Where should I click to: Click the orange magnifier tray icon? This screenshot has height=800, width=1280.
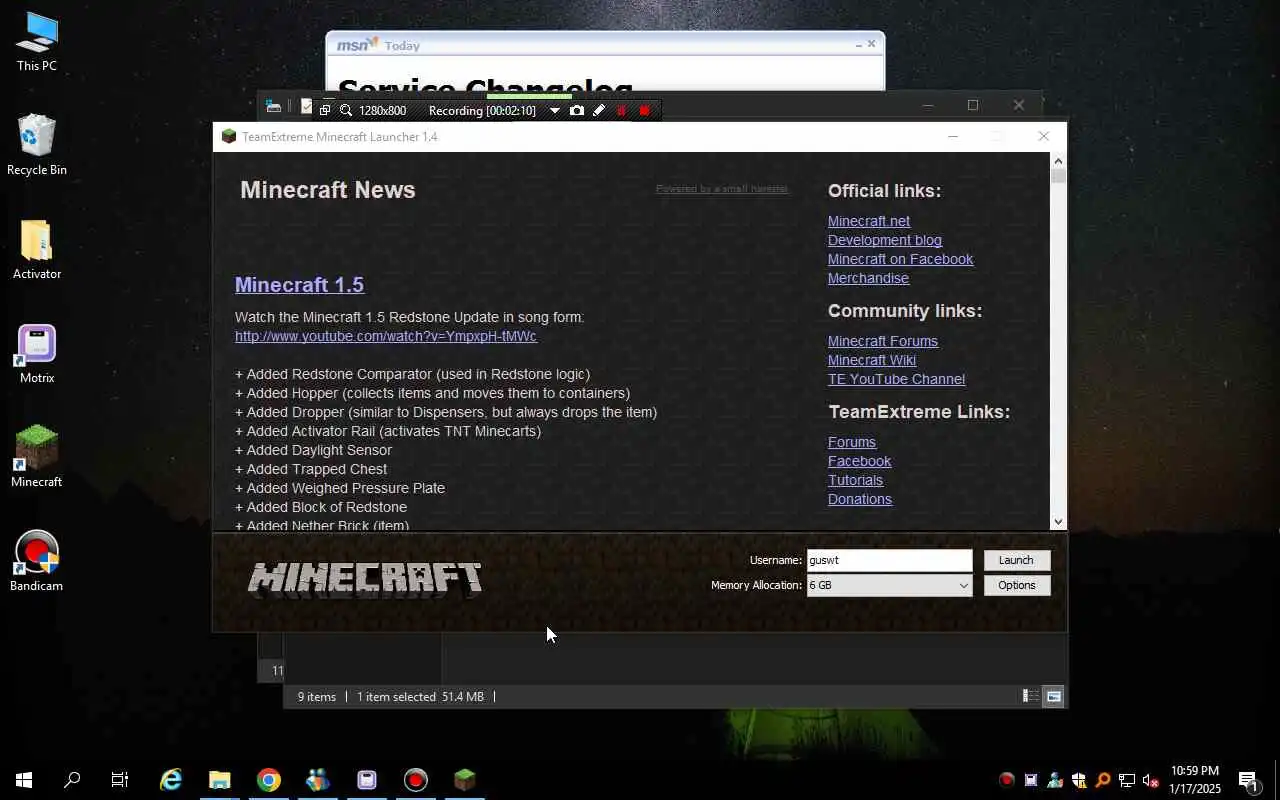1103,780
